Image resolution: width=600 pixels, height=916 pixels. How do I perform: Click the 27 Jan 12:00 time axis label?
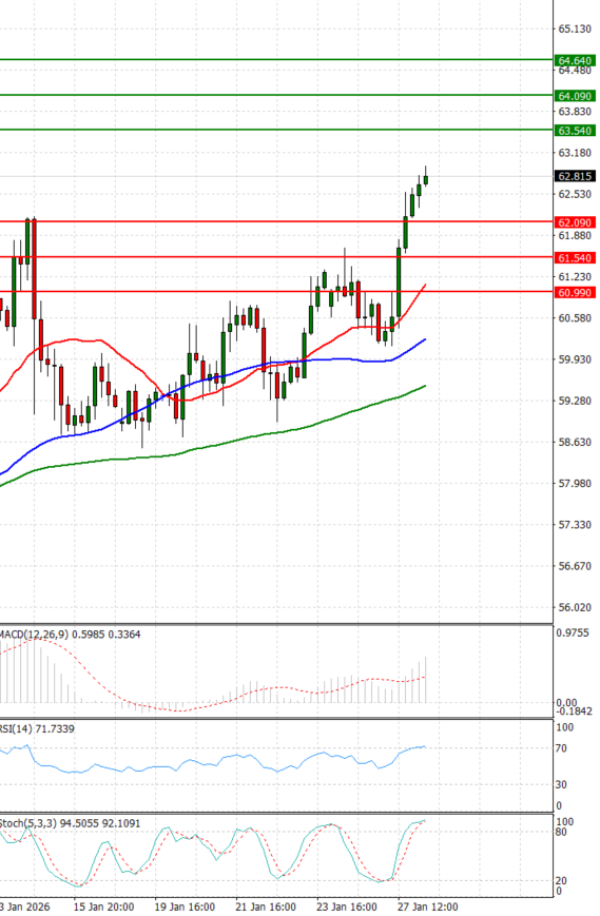tap(427, 907)
